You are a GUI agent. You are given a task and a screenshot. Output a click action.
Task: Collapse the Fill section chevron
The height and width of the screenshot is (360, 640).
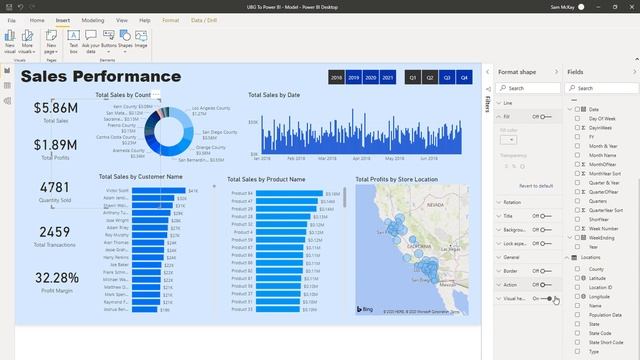pos(499,117)
